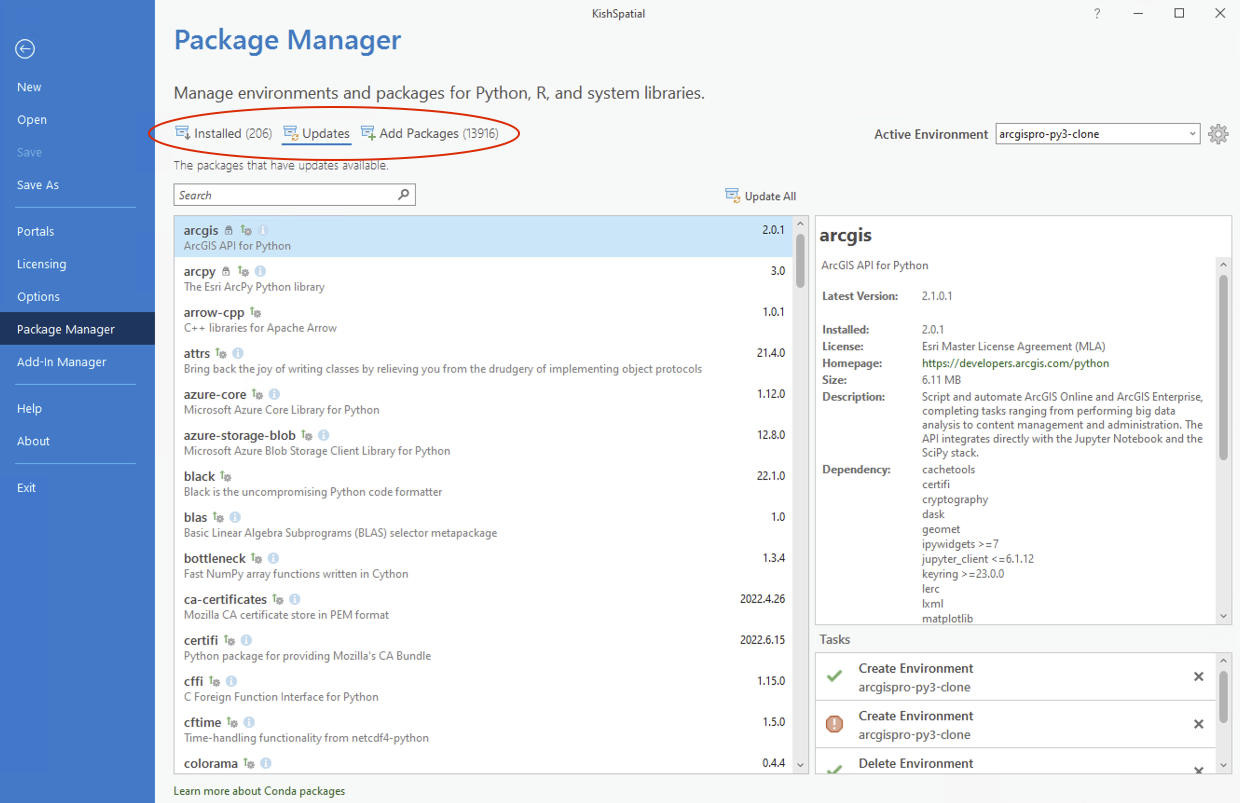Click the failed task warning icon
The width and height of the screenshot is (1240, 803).
point(834,724)
